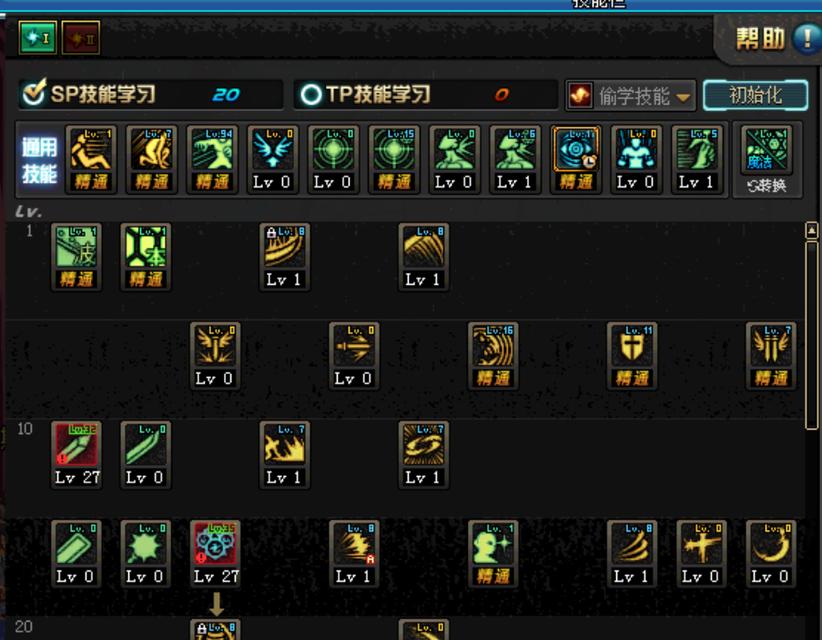The height and width of the screenshot is (640, 822).
Task: Select the green head sparkle skill icon
Action: pyautogui.click(x=493, y=553)
